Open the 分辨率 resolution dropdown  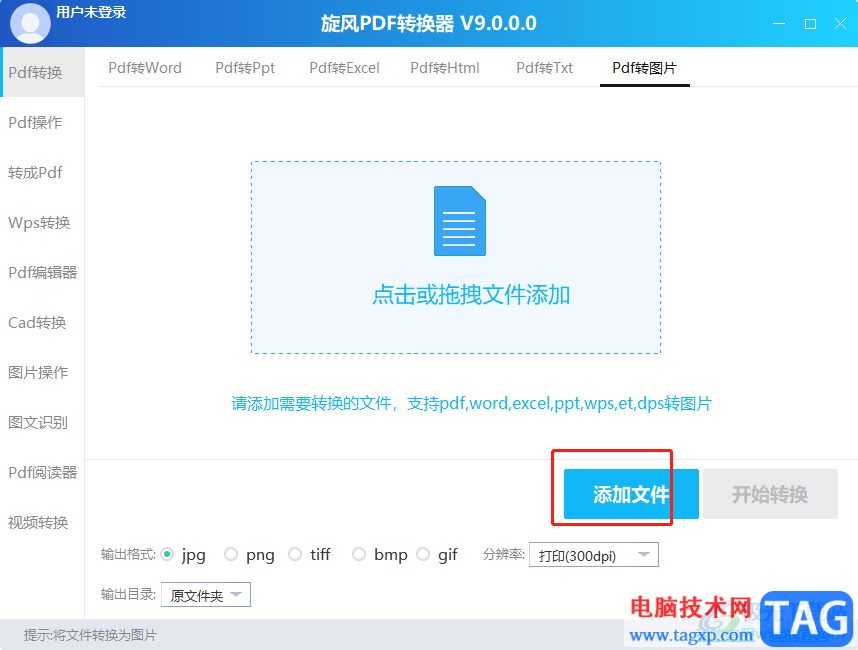[594, 555]
